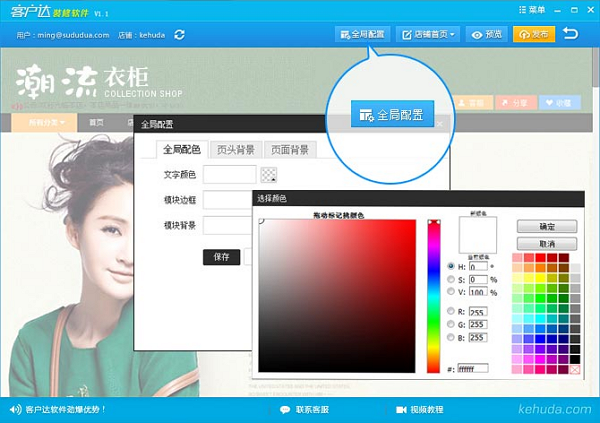Screen dimensions: 600x423
Task: Click the undo arrow icon in the toolbar
Action: 570,34
